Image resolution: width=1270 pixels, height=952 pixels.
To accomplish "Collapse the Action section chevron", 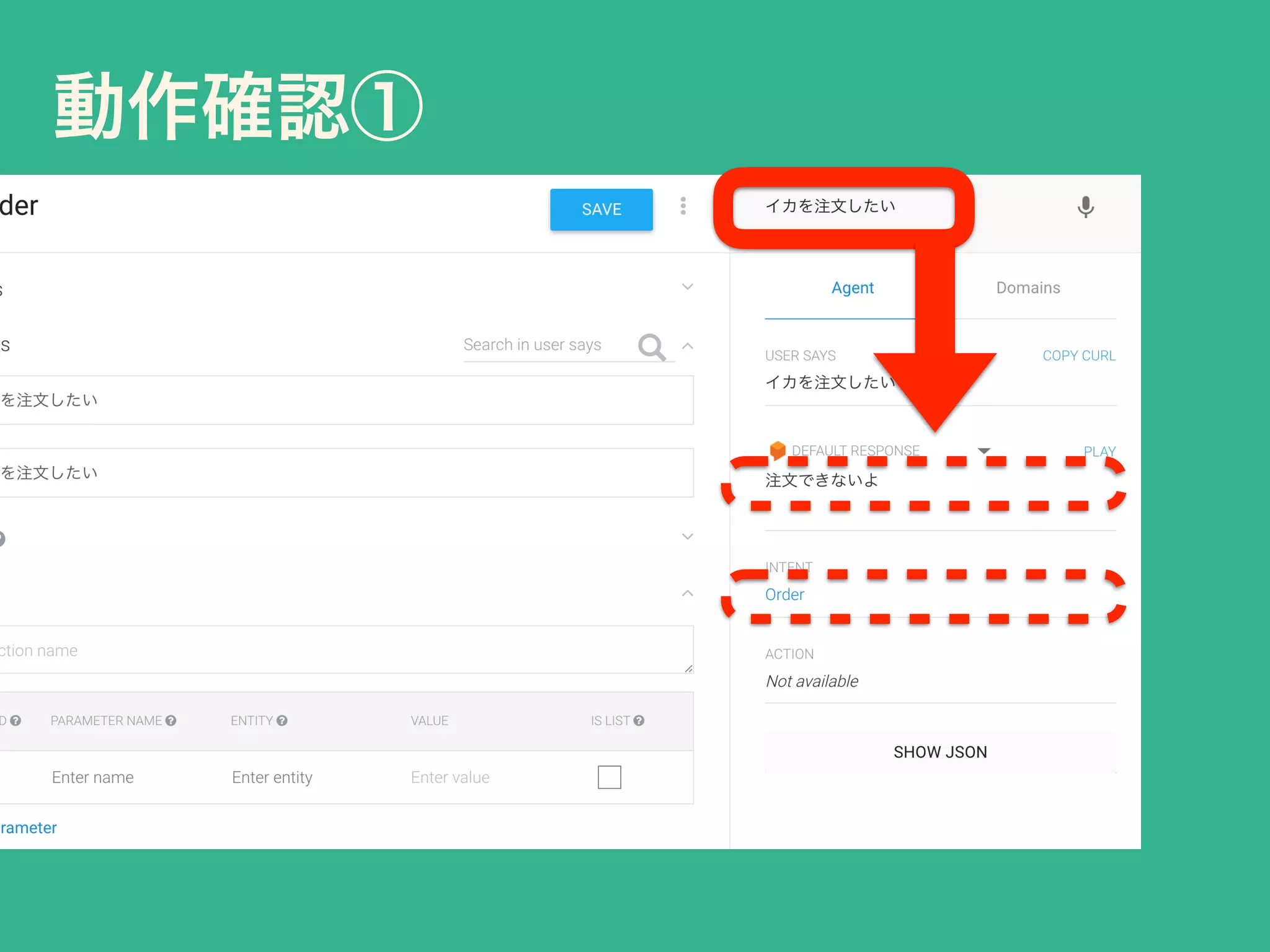I will tap(687, 593).
